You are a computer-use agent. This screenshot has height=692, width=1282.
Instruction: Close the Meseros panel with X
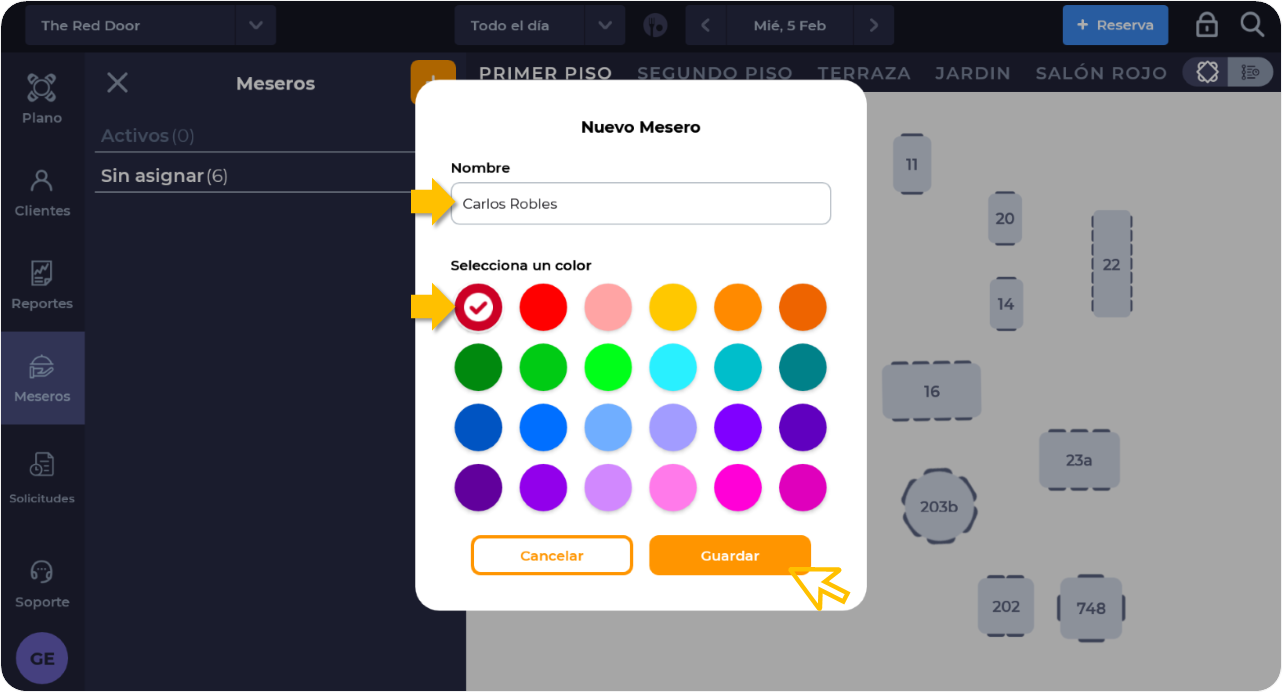(x=117, y=83)
